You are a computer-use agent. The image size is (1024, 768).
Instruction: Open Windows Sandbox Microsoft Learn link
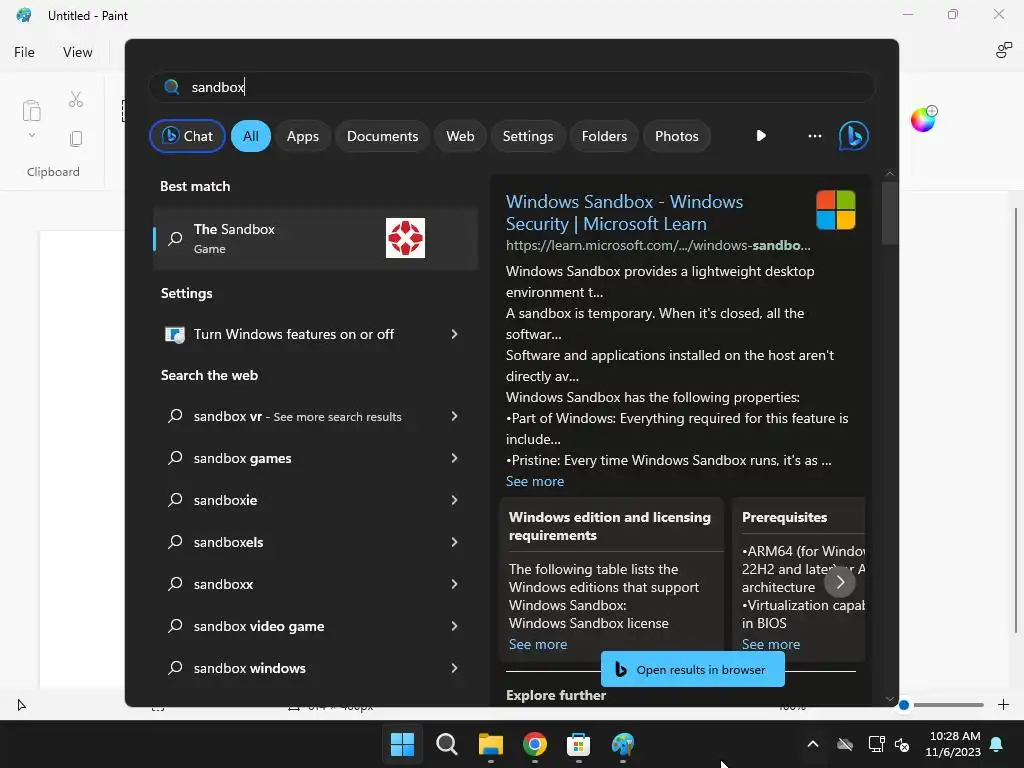coord(624,212)
